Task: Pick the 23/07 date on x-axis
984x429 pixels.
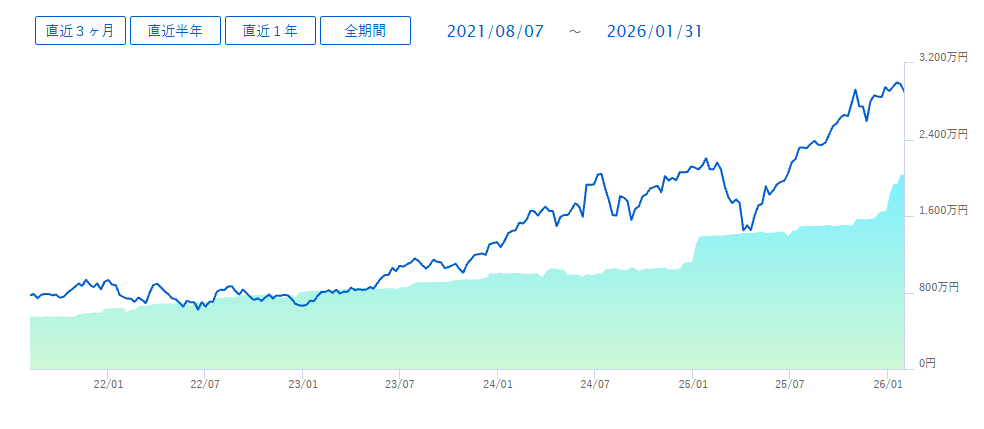Action: pos(399,383)
